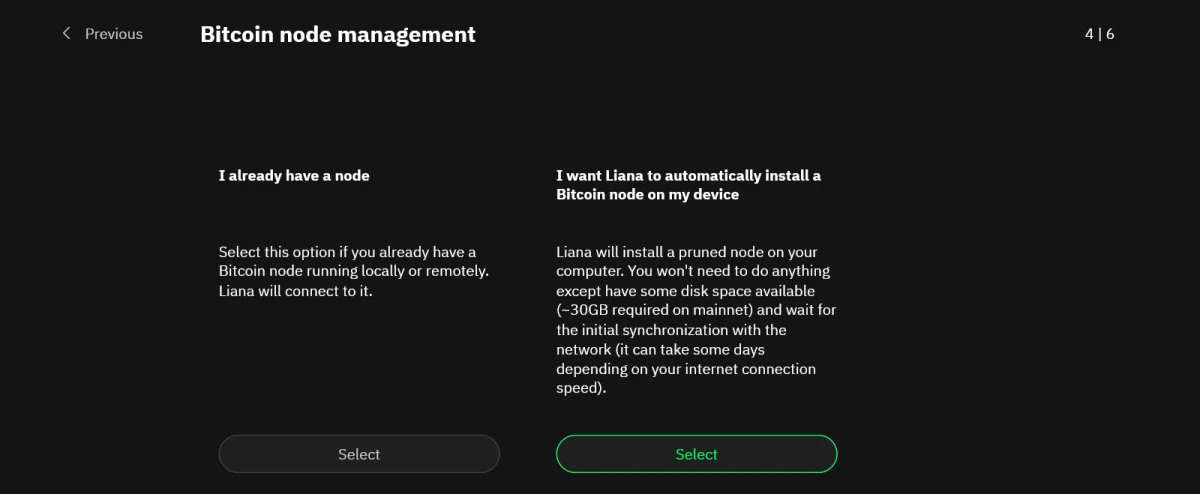Image resolution: width=1200 pixels, height=494 pixels.
Task: Click the "I want Liana to automatically install" heading line
Action: [x=688, y=176]
